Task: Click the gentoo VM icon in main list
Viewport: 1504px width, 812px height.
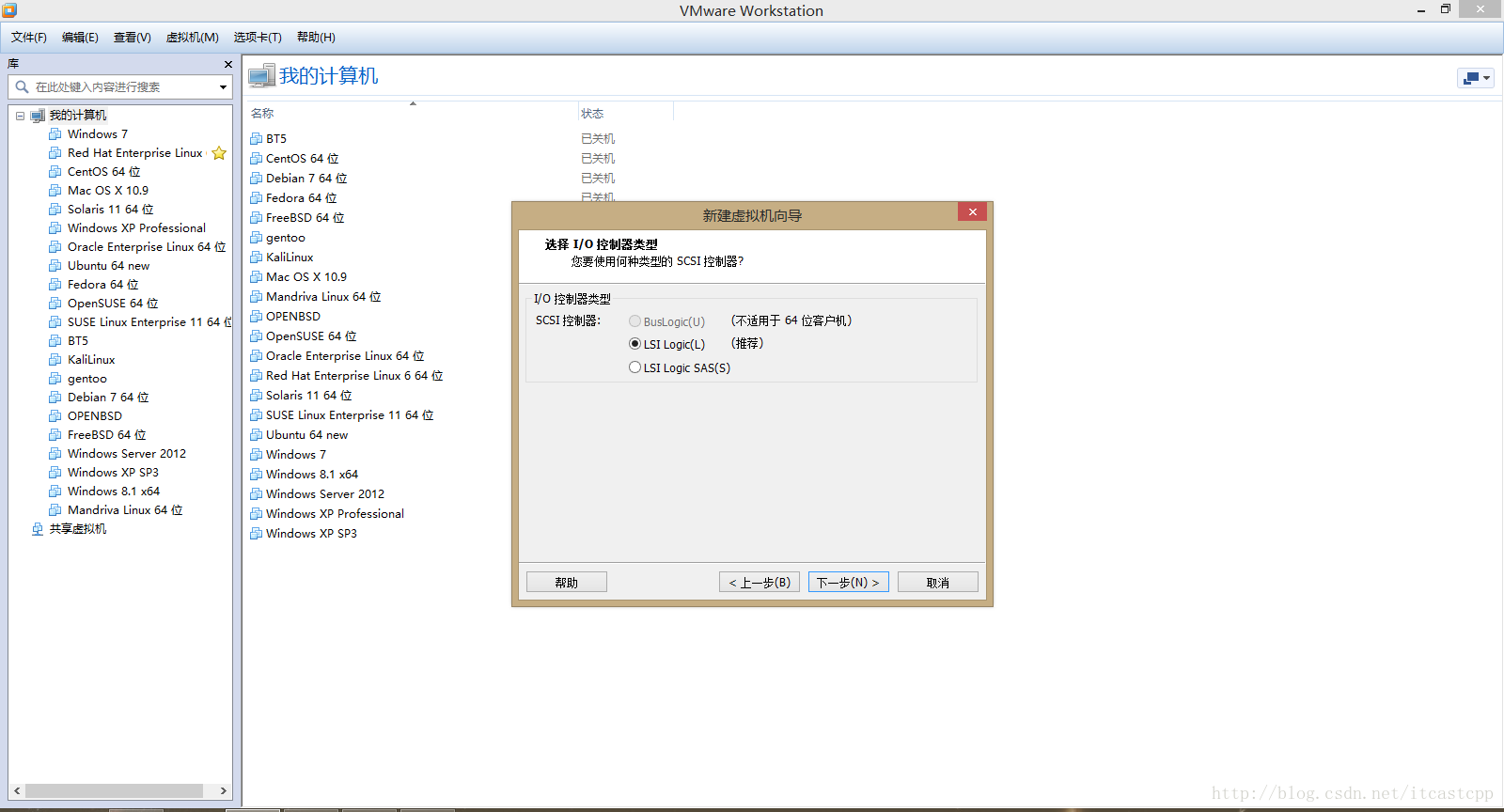Action: [257, 238]
